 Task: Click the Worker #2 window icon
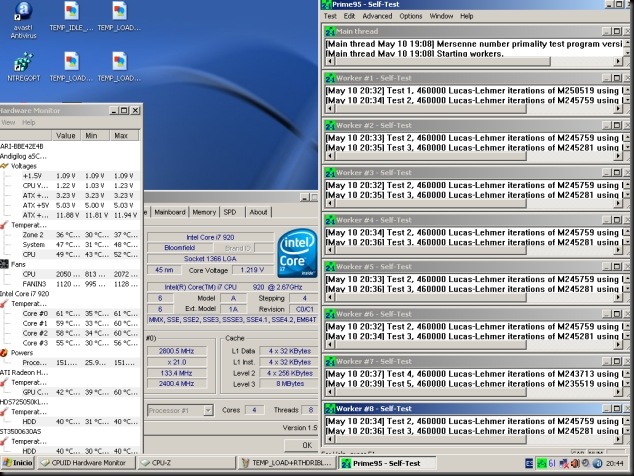coord(330,125)
